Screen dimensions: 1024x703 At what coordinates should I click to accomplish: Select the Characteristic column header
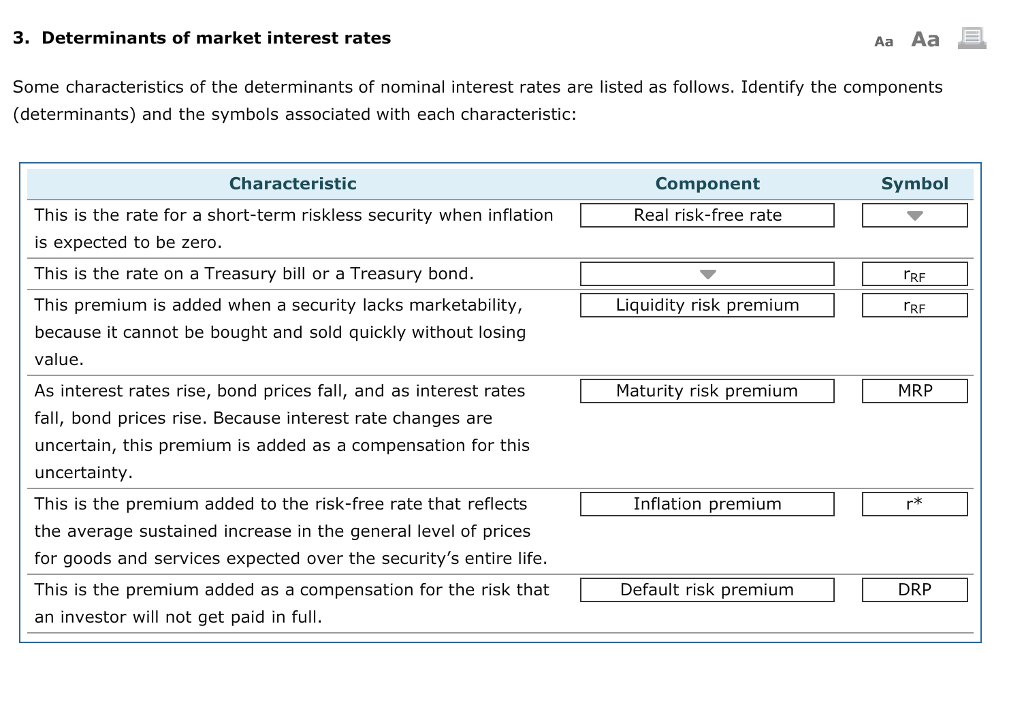[292, 183]
